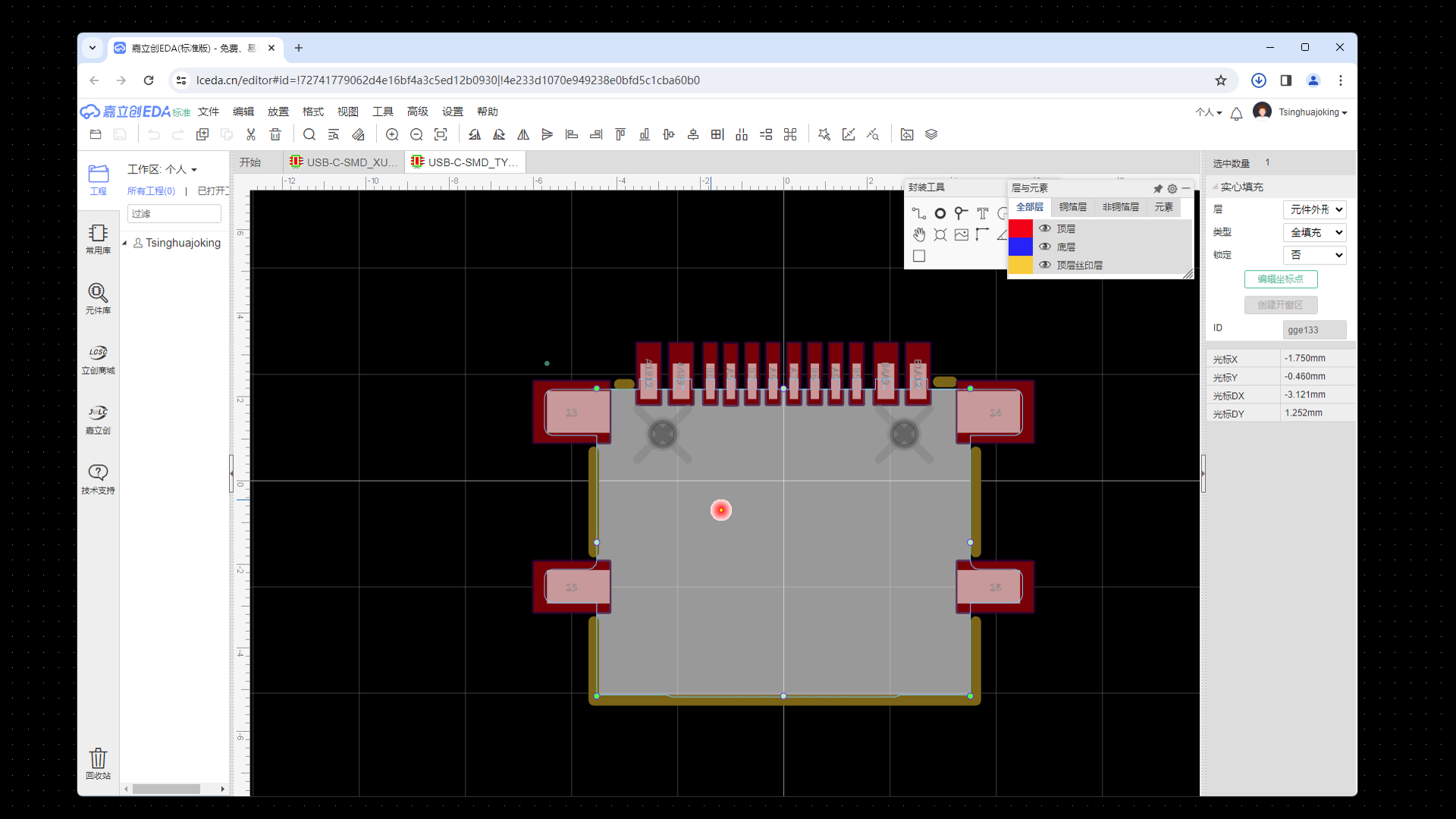Click the red 顶层 color swatch
1456x819 pixels.
tap(1021, 229)
